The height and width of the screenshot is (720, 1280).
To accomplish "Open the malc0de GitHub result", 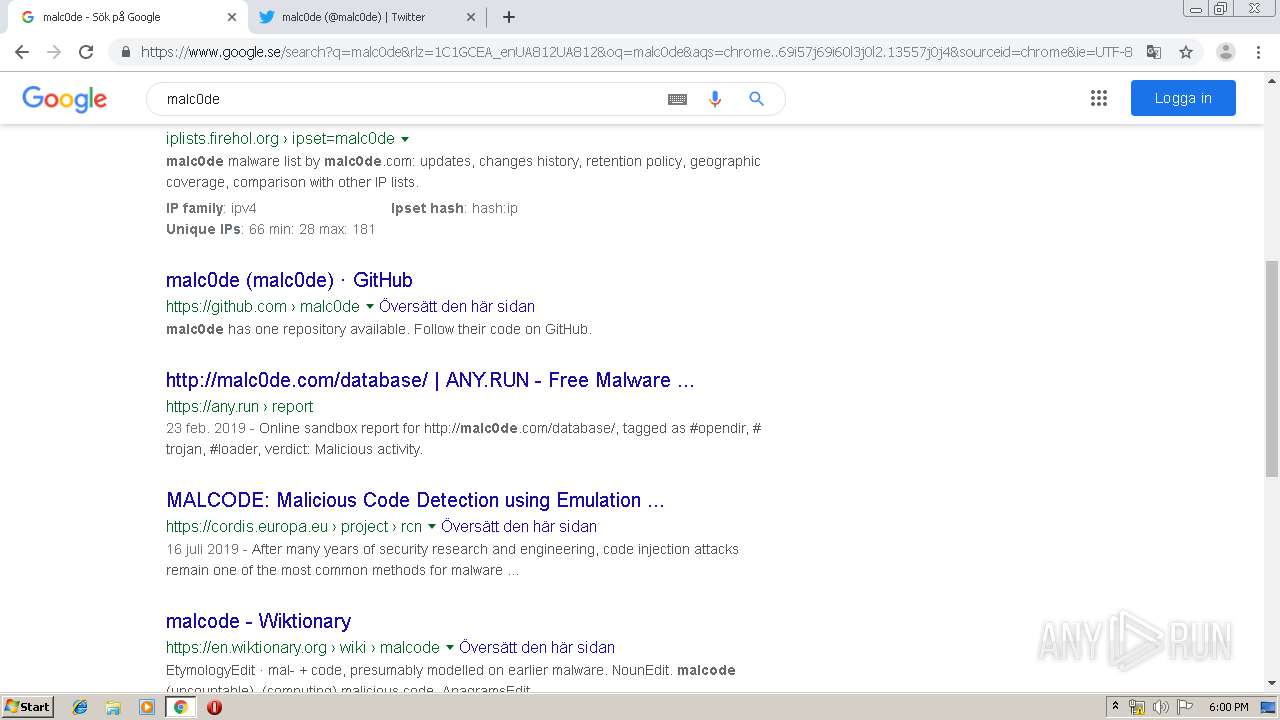I will (x=289, y=280).
